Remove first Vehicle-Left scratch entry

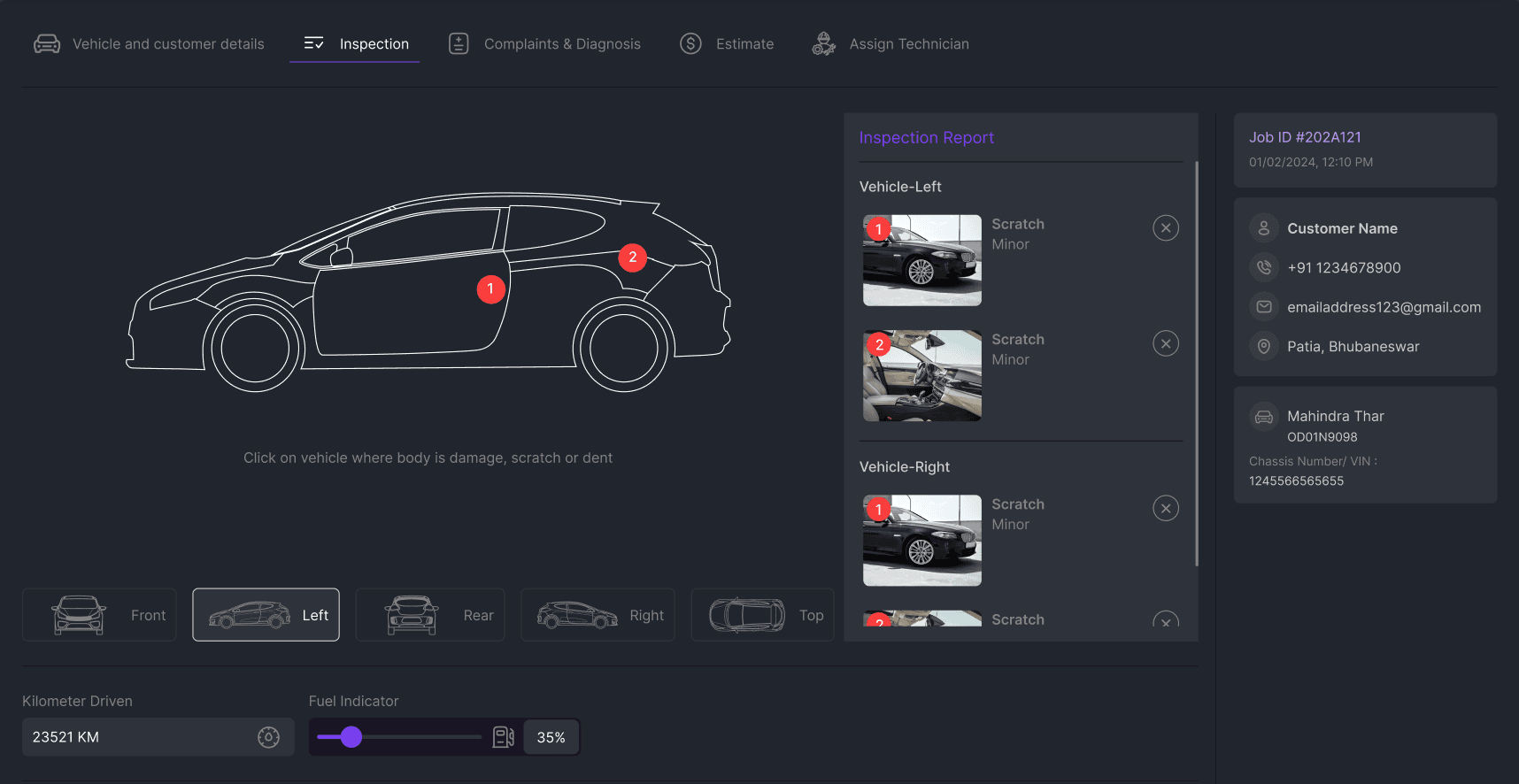click(1166, 228)
